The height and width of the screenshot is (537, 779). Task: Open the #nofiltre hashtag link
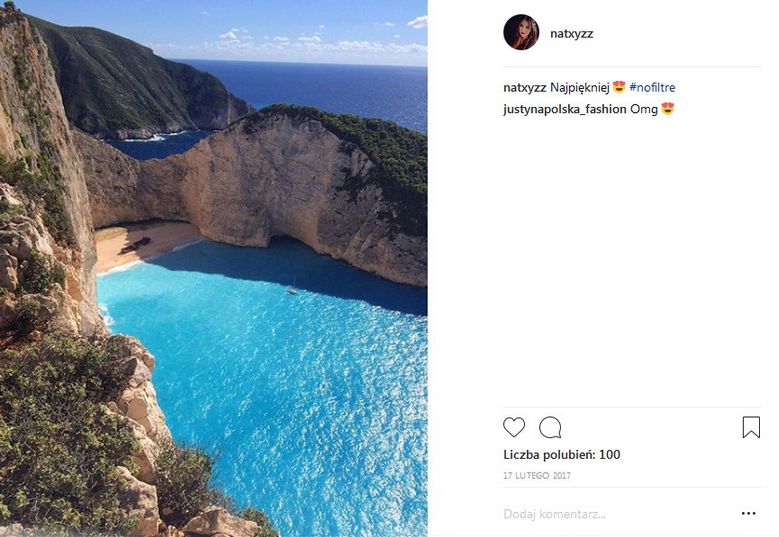pos(652,88)
